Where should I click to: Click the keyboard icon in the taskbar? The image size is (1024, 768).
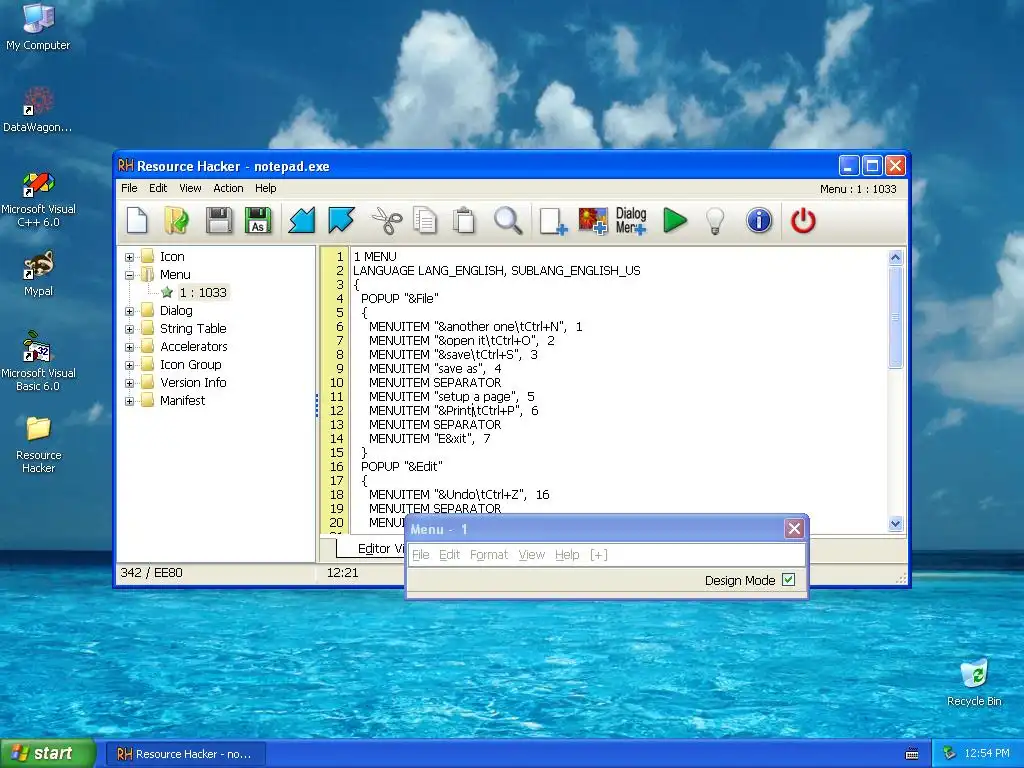point(912,754)
